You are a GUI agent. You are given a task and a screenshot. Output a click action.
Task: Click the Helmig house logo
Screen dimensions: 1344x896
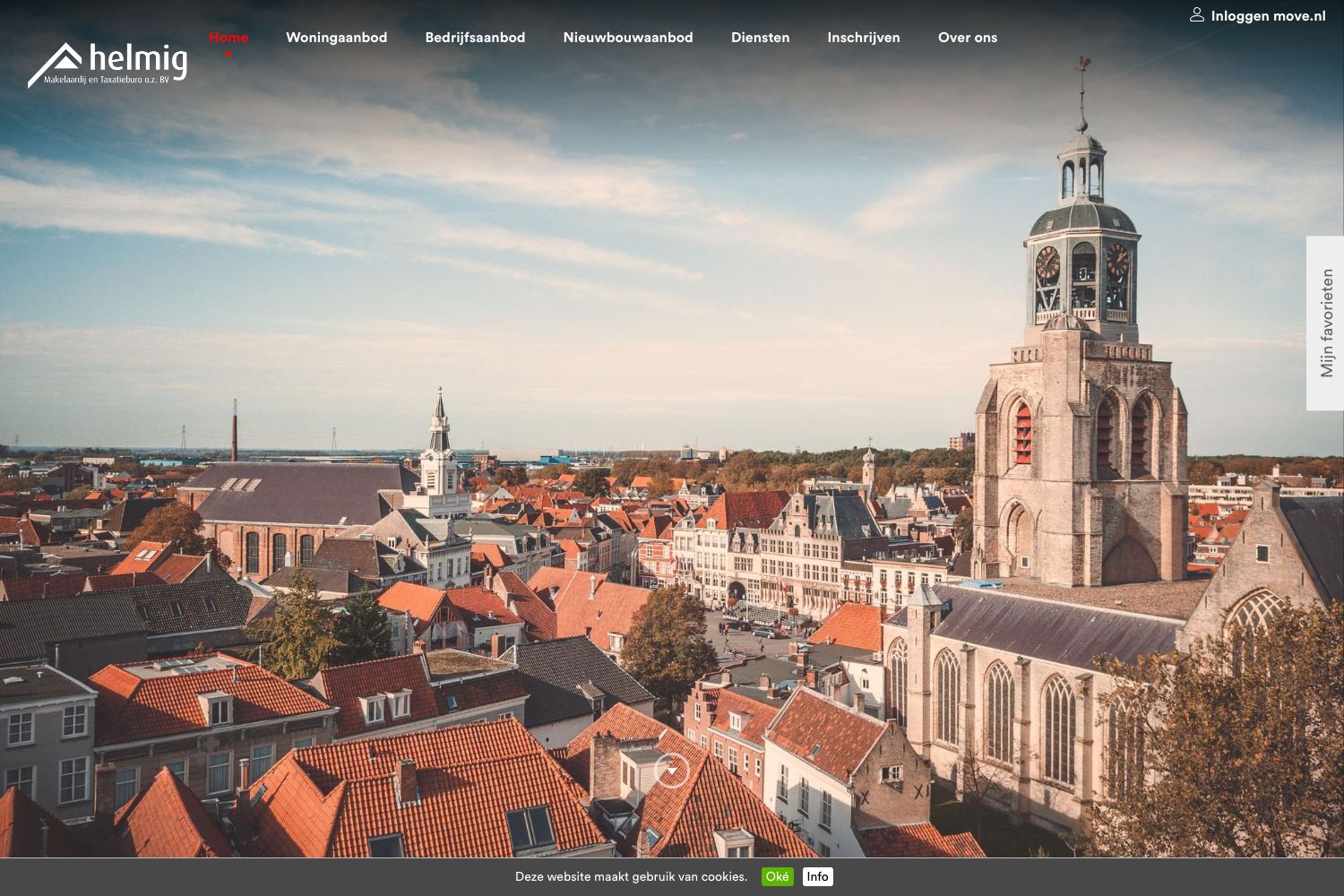(x=108, y=65)
